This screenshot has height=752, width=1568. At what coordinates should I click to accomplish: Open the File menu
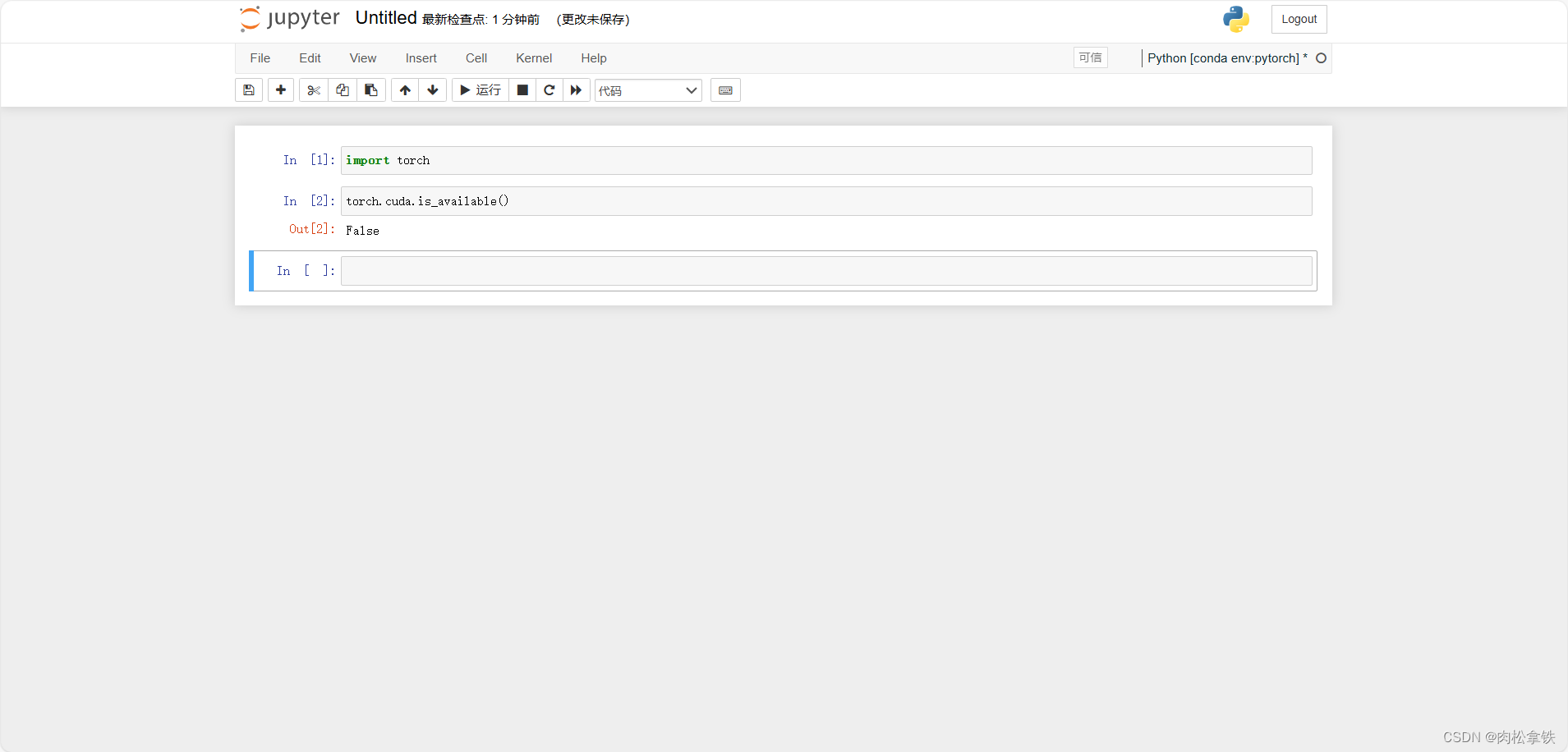(260, 58)
